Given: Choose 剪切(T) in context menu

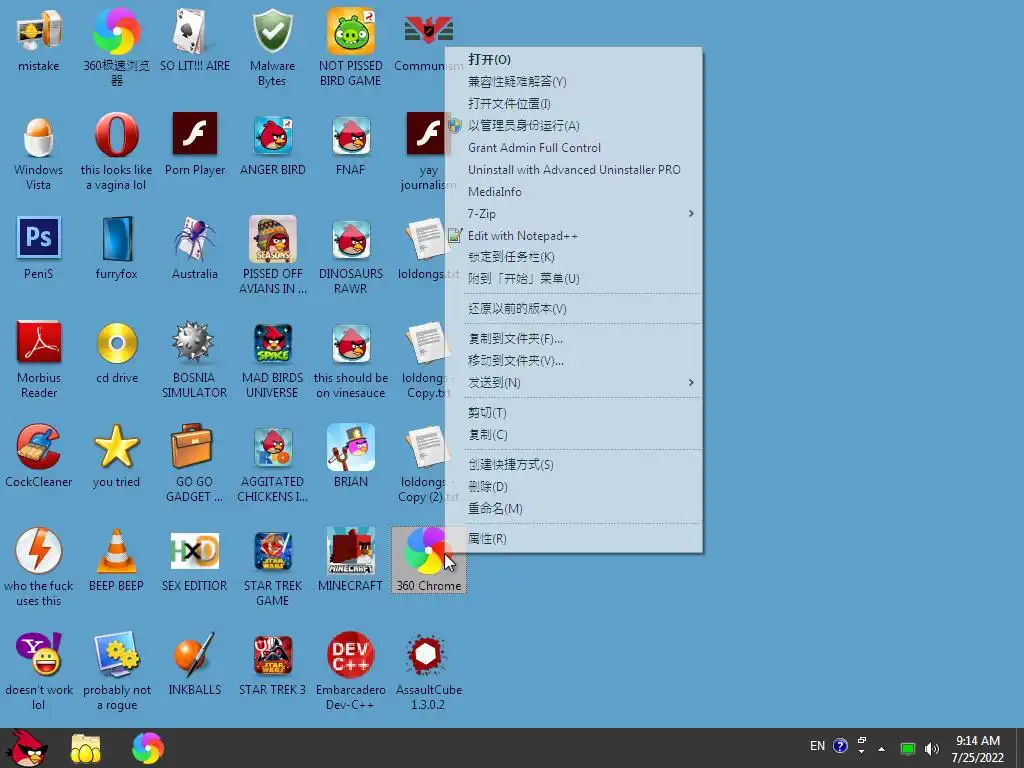Looking at the screenshot, I should coord(573,413).
